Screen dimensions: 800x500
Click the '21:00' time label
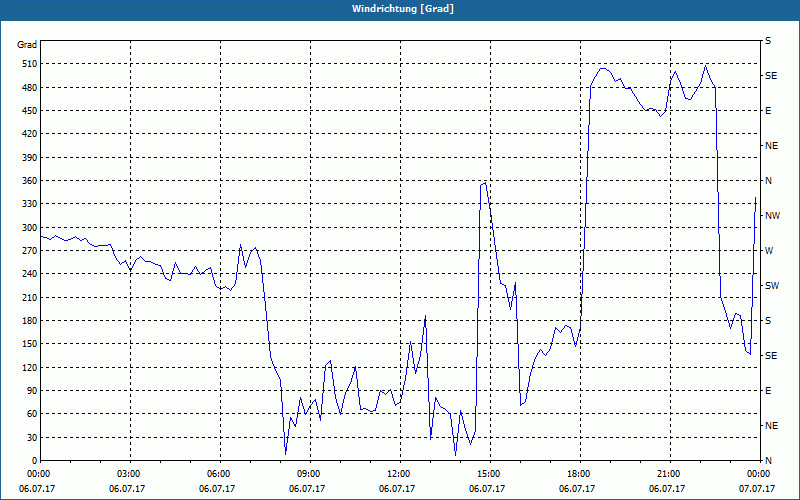[667, 473]
